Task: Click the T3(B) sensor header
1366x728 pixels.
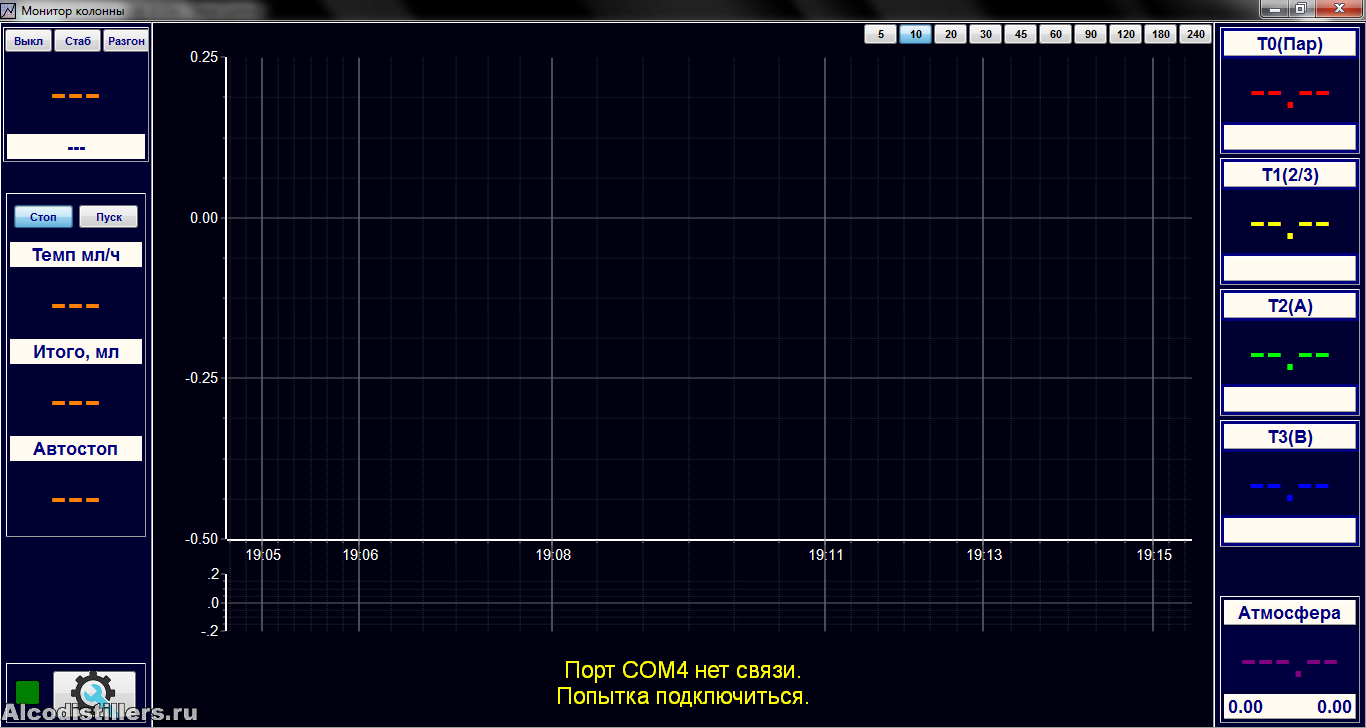Action: pyautogui.click(x=1290, y=437)
